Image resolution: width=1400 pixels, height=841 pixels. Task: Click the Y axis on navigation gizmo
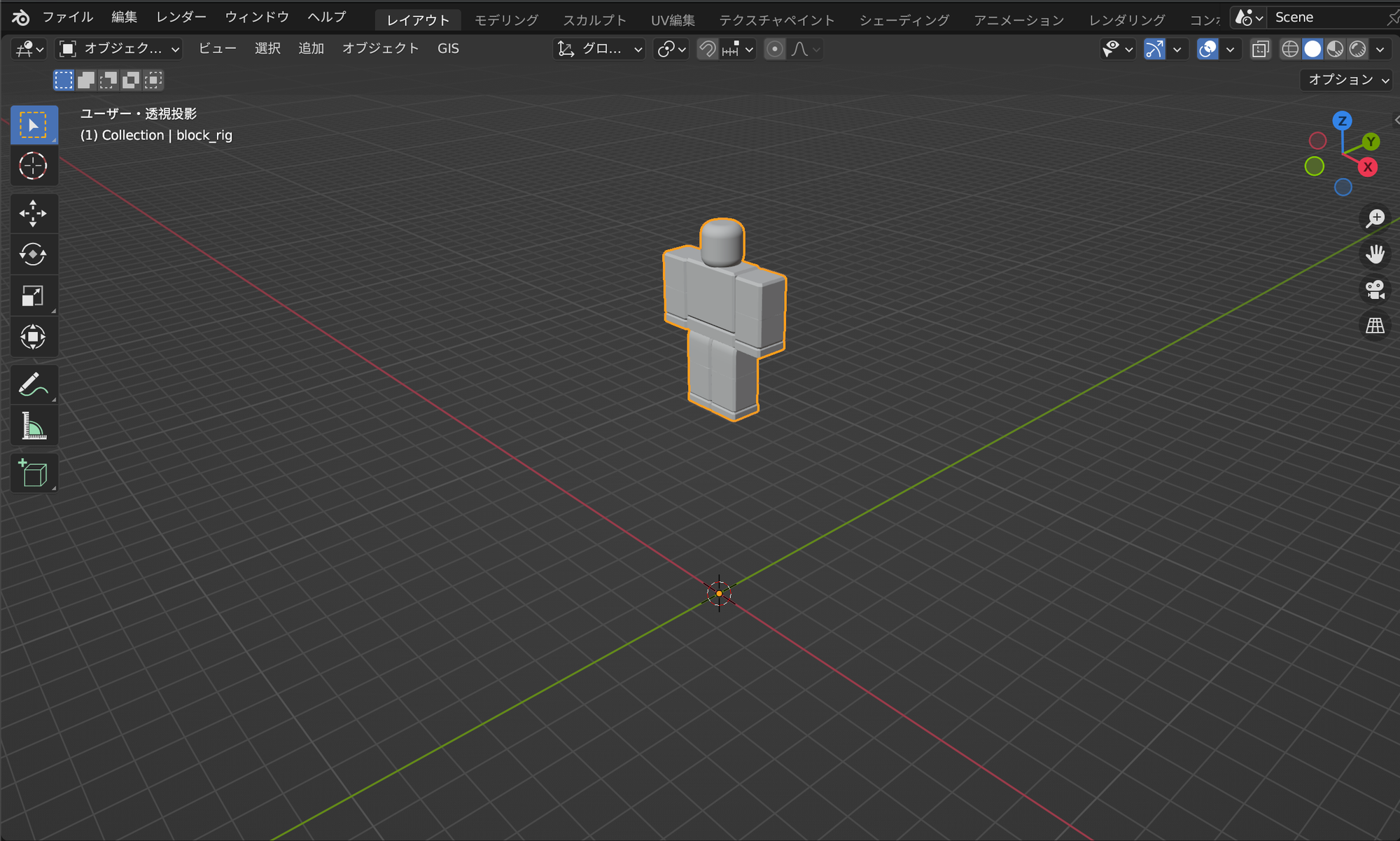1371,142
